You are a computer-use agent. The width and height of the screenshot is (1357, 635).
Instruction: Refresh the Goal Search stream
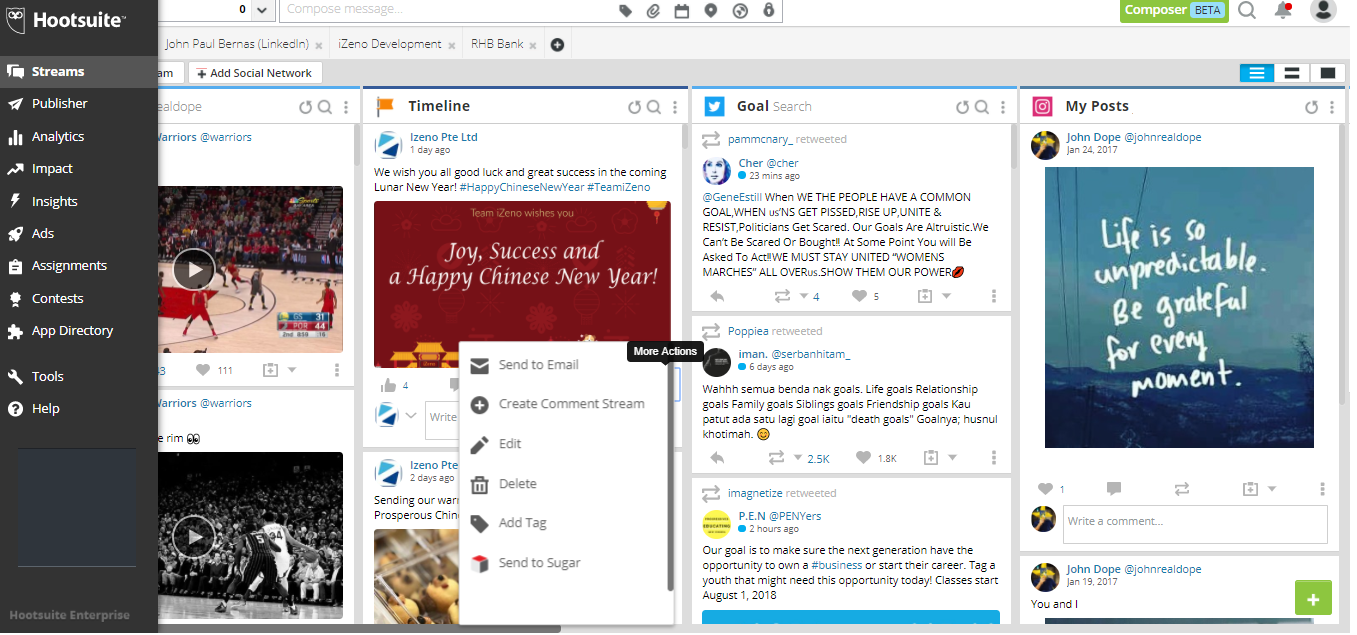click(963, 107)
